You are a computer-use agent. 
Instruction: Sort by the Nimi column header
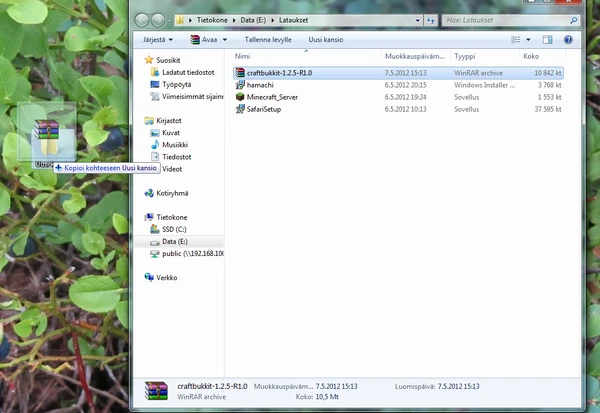(242, 56)
